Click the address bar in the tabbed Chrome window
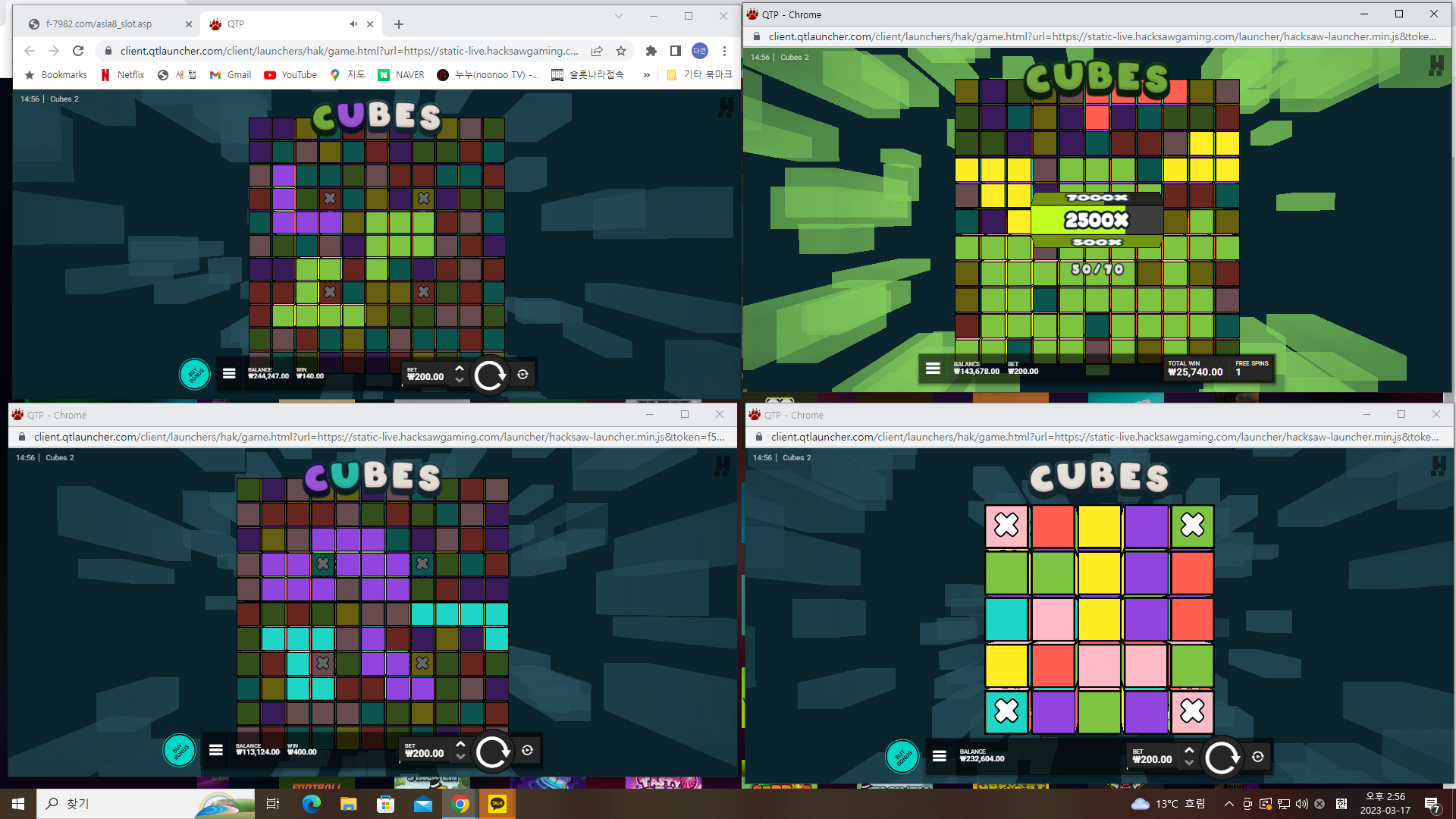Viewport: 1456px width, 819px height. tap(349, 51)
